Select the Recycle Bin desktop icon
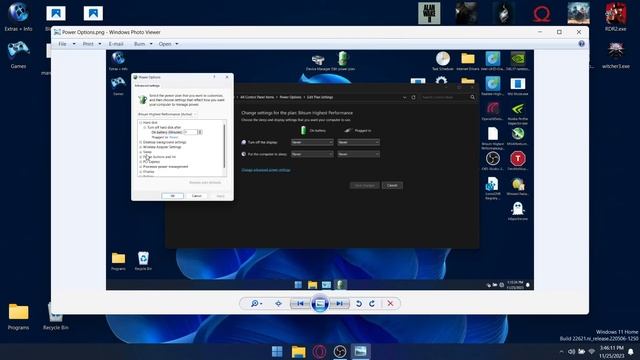Viewport: 640px width, 360px height. (x=56, y=316)
